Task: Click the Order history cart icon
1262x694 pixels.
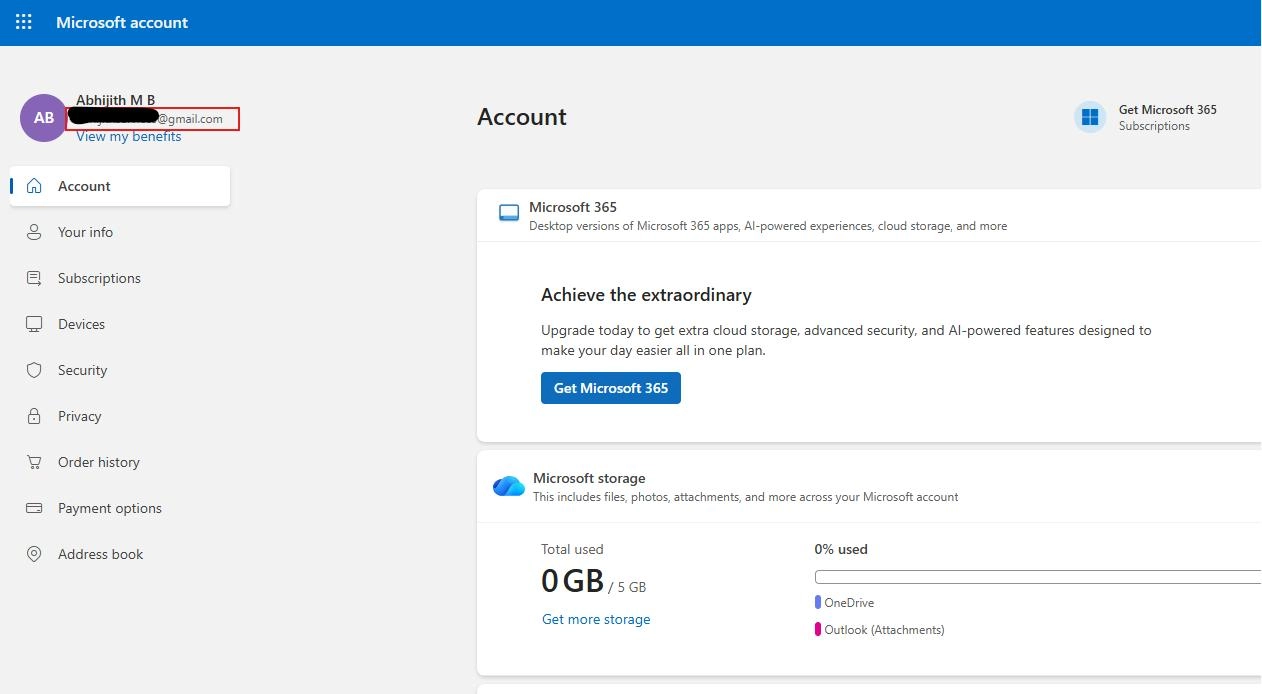Action: (34, 462)
